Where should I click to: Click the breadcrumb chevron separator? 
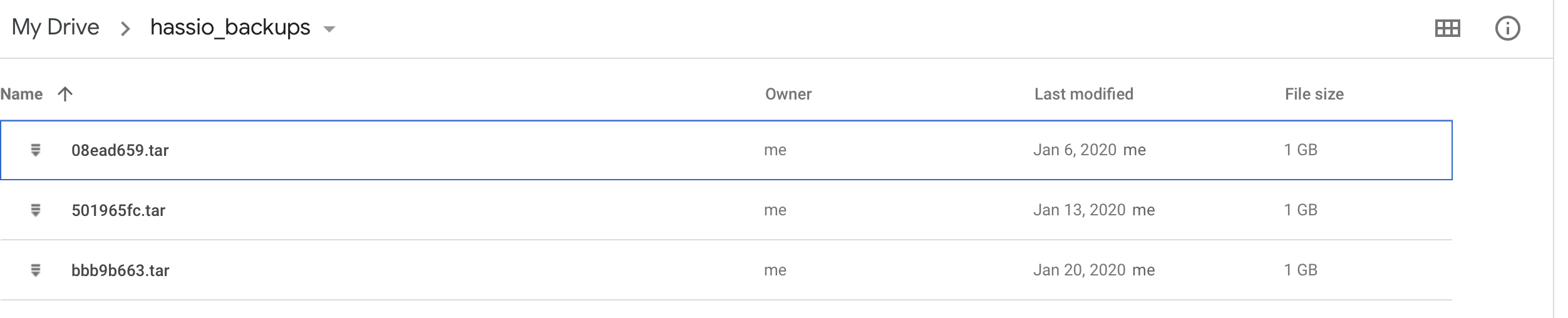(x=125, y=29)
